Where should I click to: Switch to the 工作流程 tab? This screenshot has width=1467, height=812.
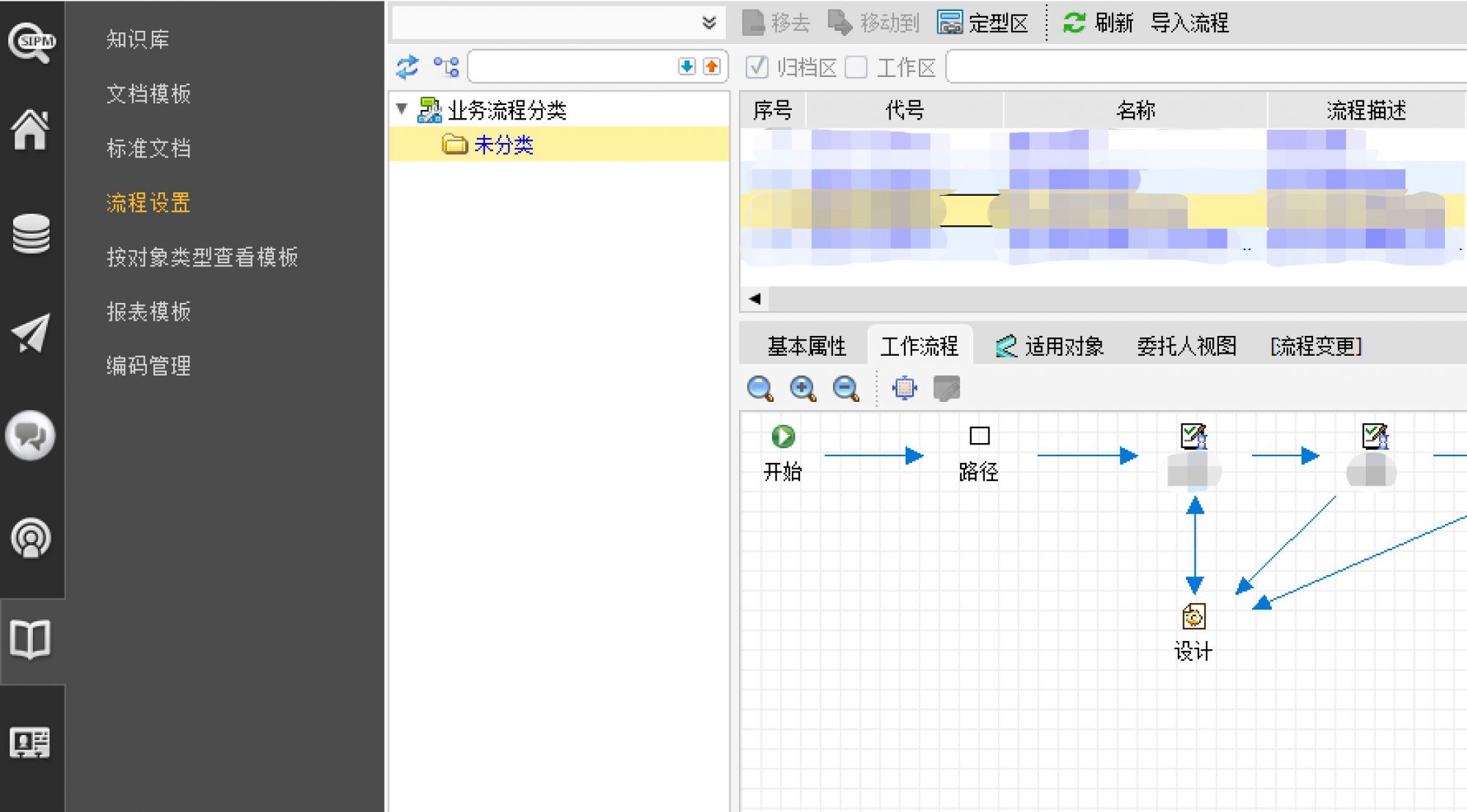(920, 346)
